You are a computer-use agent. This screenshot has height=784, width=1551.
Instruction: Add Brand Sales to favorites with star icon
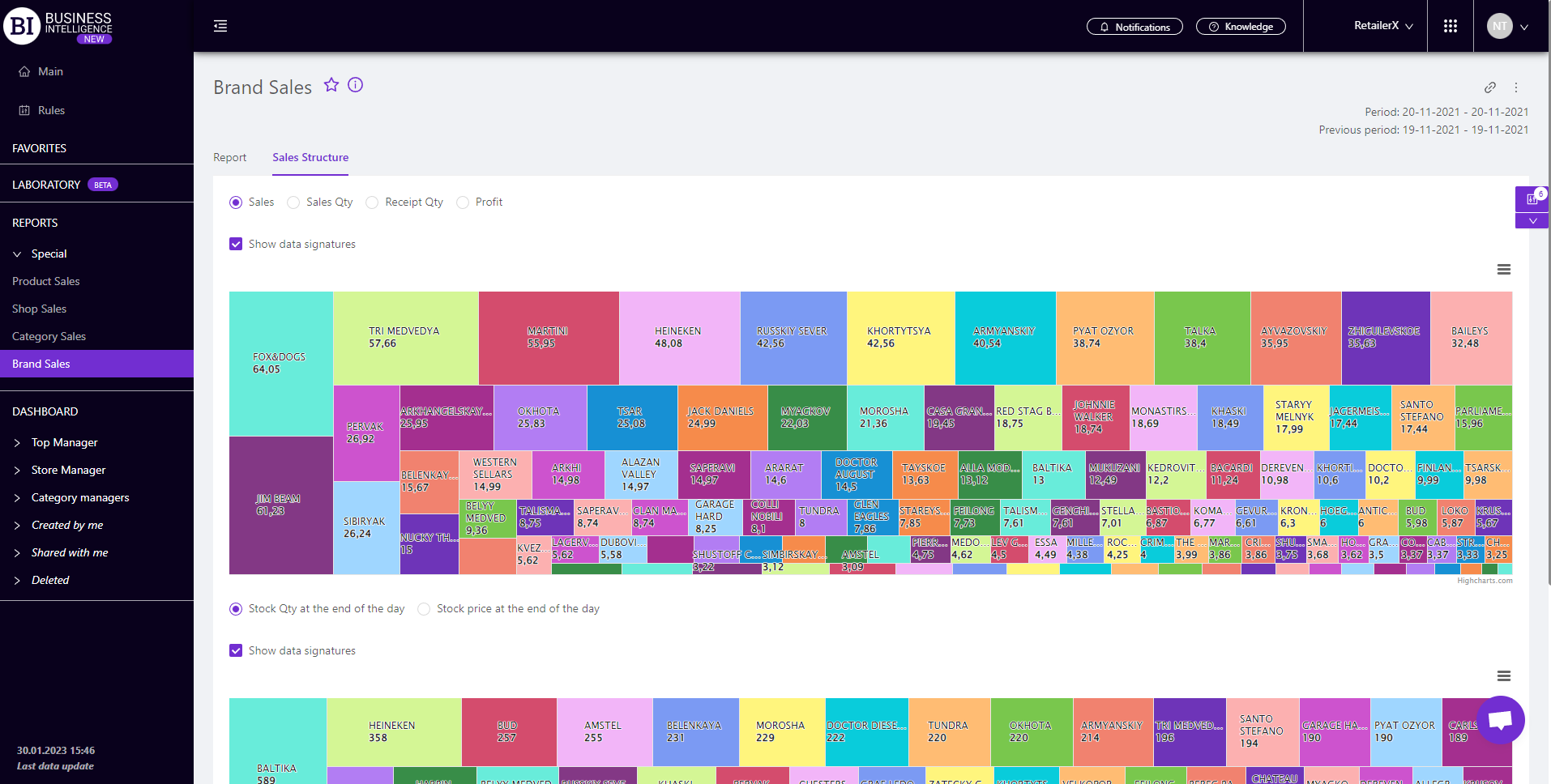pyautogui.click(x=331, y=85)
